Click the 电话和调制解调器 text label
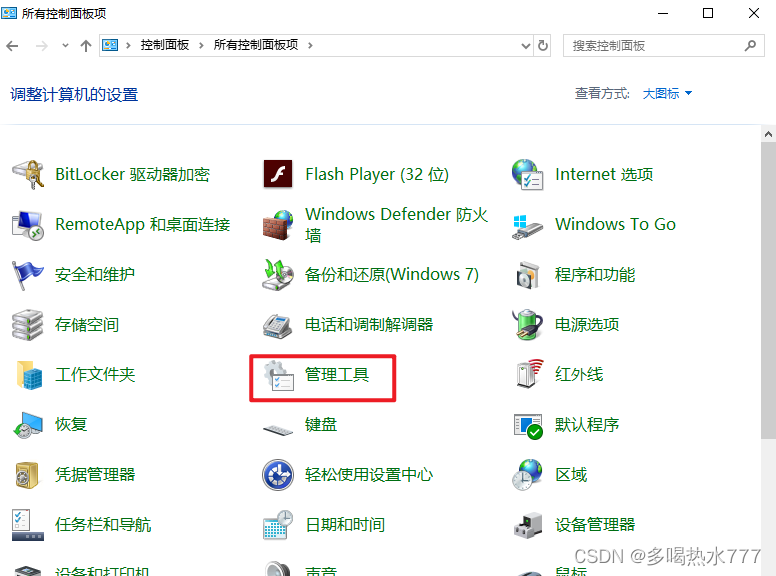Image resolution: width=776 pixels, height=576 pixels. pos(369,325)
